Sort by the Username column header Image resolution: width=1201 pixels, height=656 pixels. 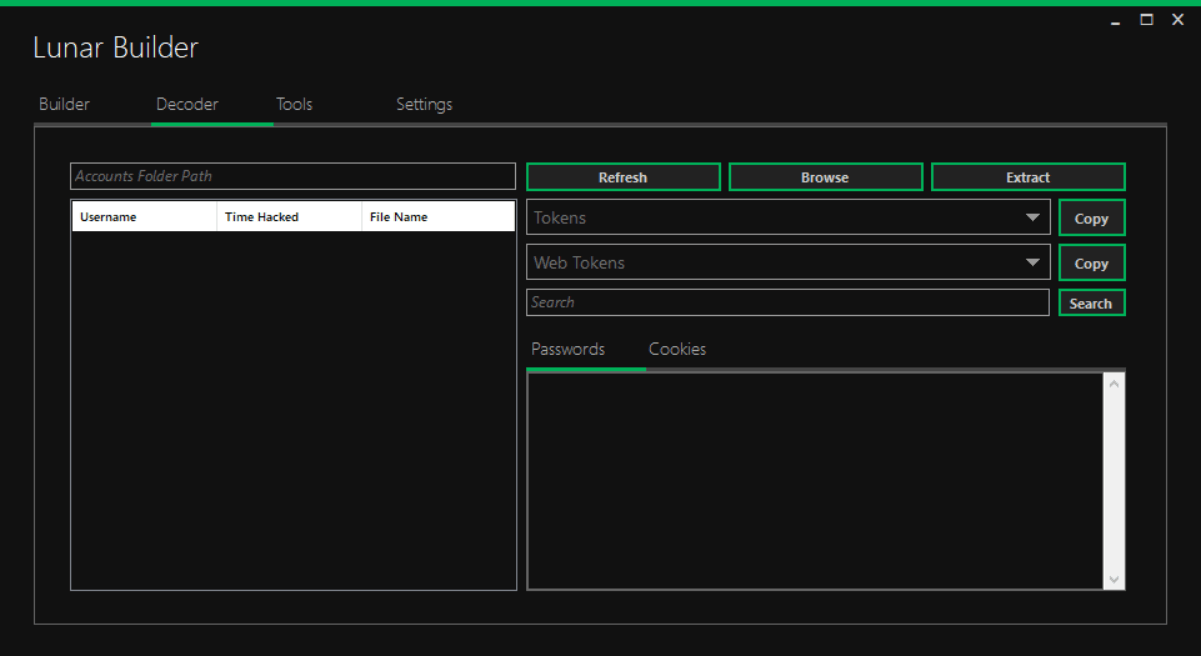143,217
